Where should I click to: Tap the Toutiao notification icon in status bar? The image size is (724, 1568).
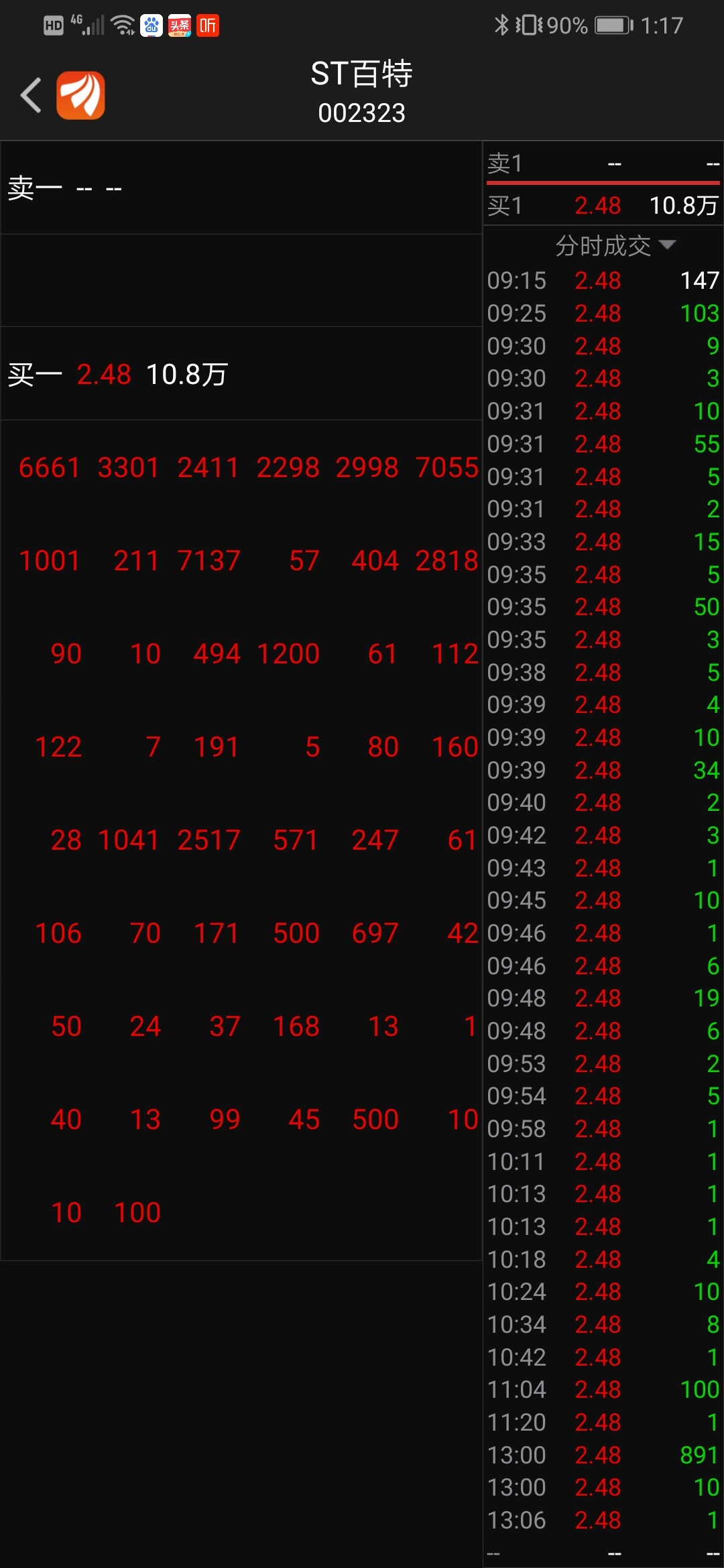[180, 25]
